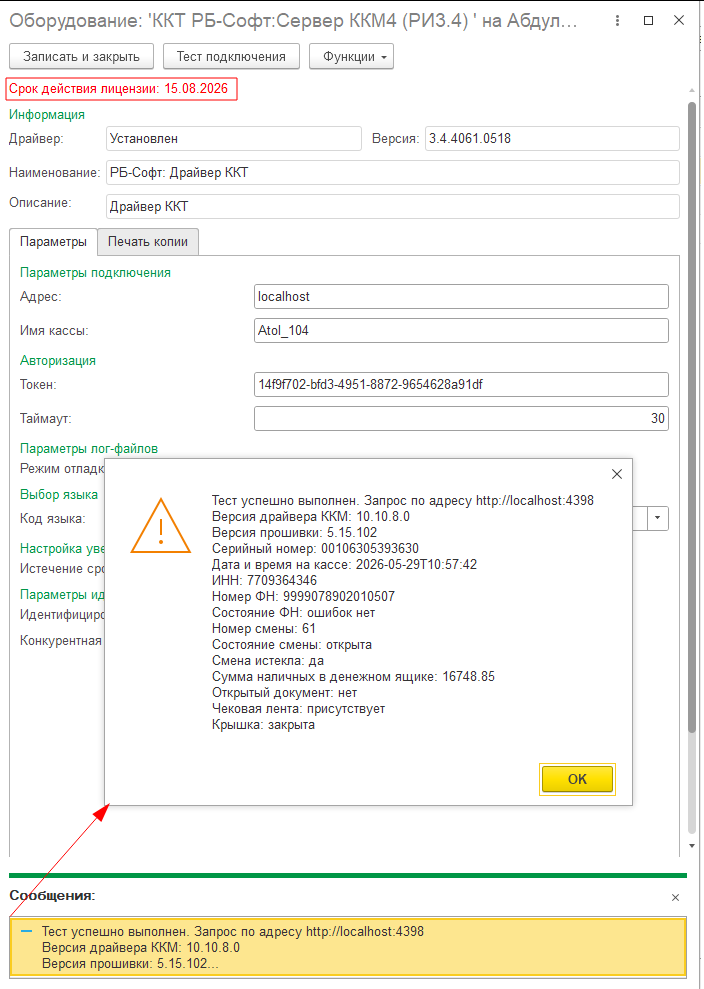Click 'Информация' section heading
704x989 pixels.
tap(47, 114)
